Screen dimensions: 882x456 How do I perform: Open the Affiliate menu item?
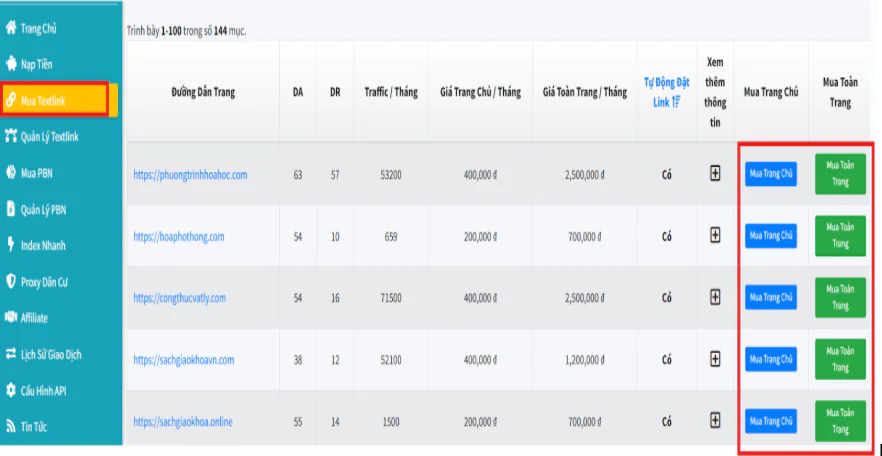click(34, 318)
